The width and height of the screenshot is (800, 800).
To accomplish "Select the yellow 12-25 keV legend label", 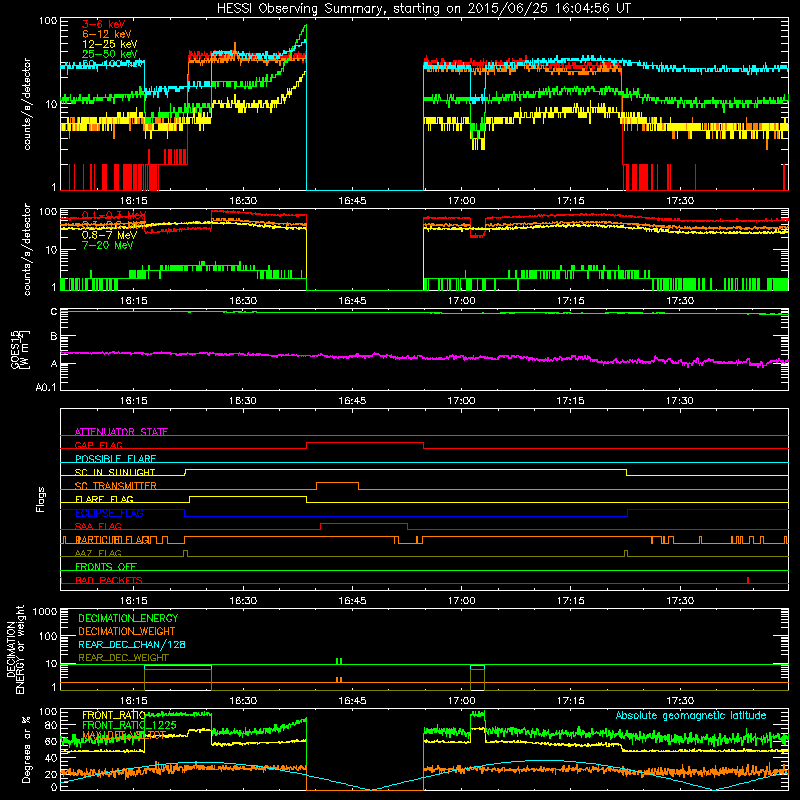I will pyautogui.click(x=109, y=44).
